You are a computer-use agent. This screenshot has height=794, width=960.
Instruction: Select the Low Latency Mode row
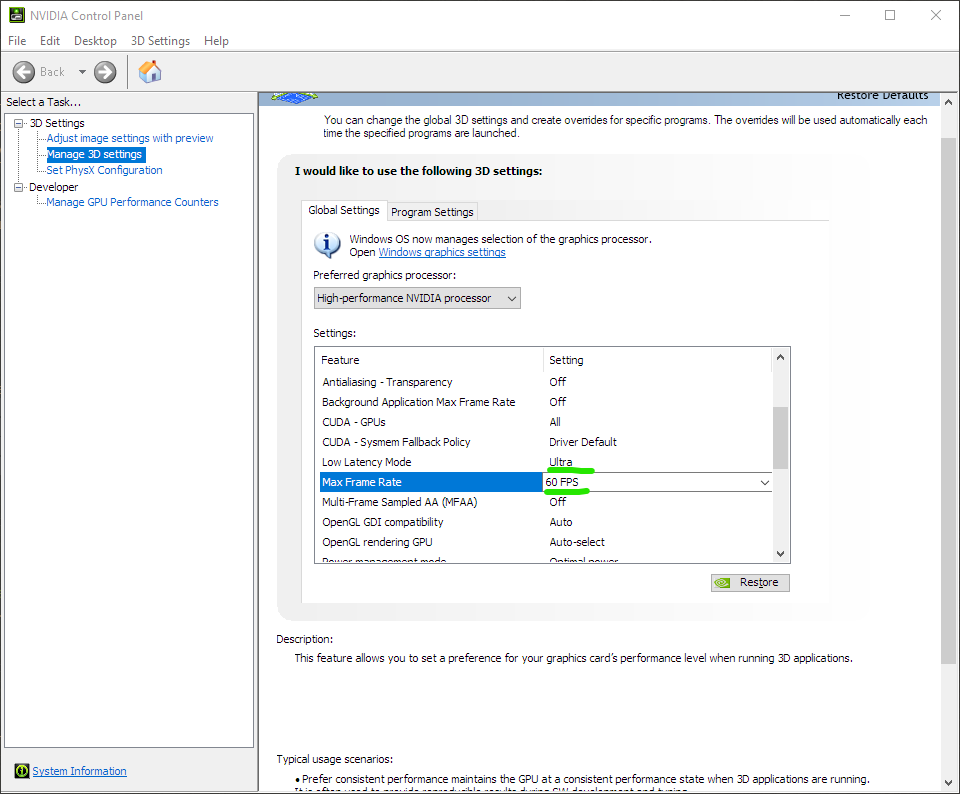pyautogui.click(x=545, y=462)
